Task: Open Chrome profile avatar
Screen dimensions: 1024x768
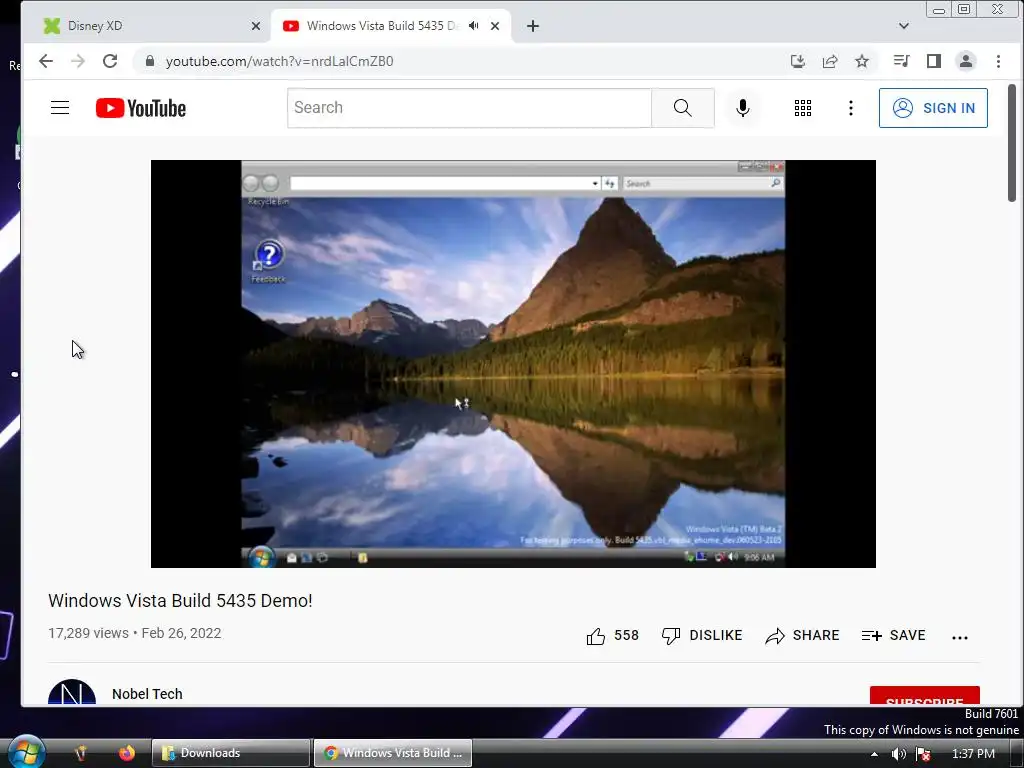Action: point(966,61)
